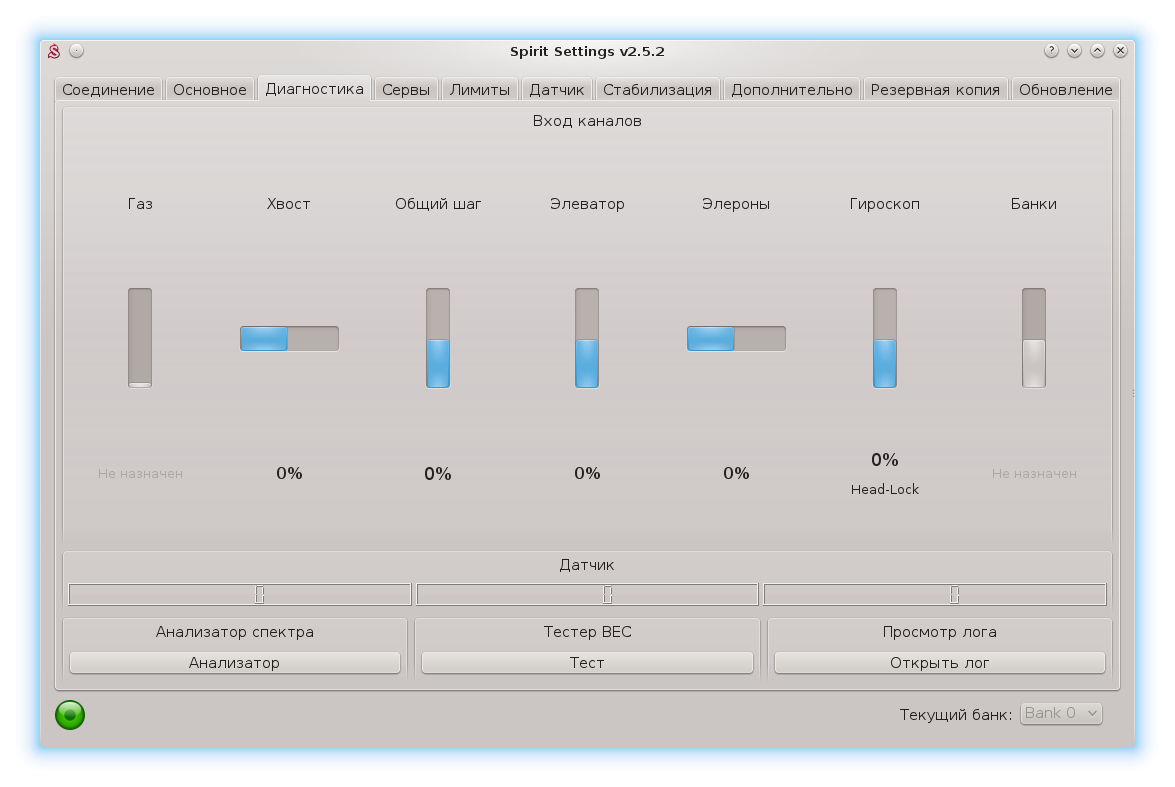Open the Обновление tab
1175x787 pixels.
tap(1065, 90)
